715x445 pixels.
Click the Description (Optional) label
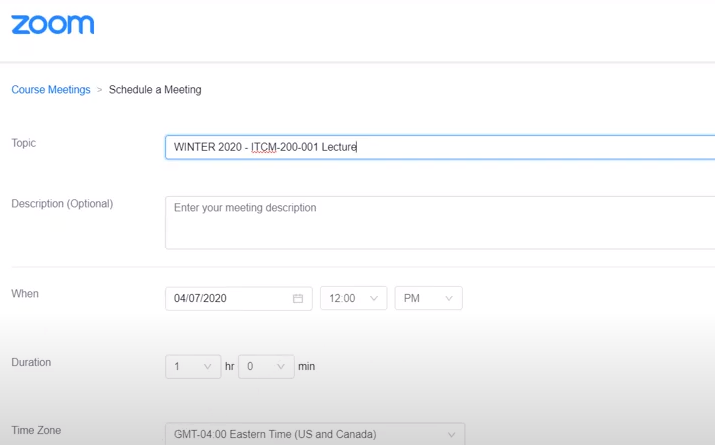(x=62, y=204)
